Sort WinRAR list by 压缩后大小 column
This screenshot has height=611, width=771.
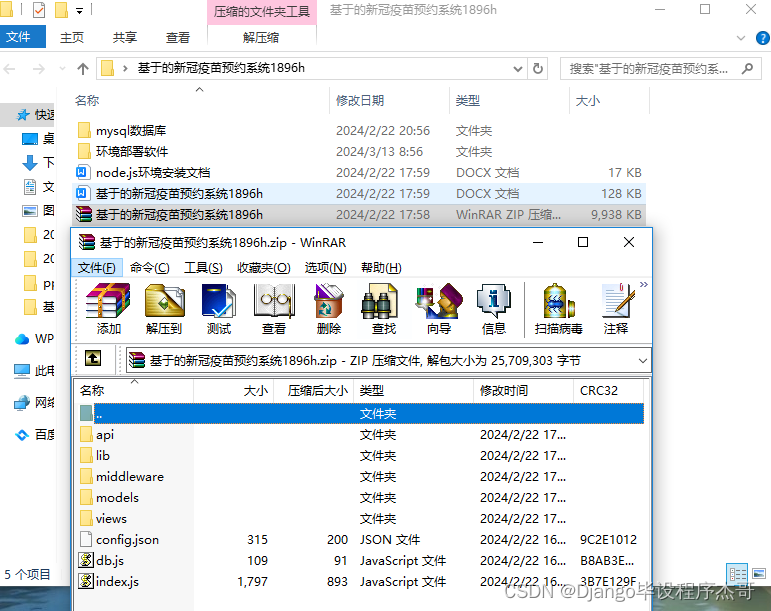314,391
